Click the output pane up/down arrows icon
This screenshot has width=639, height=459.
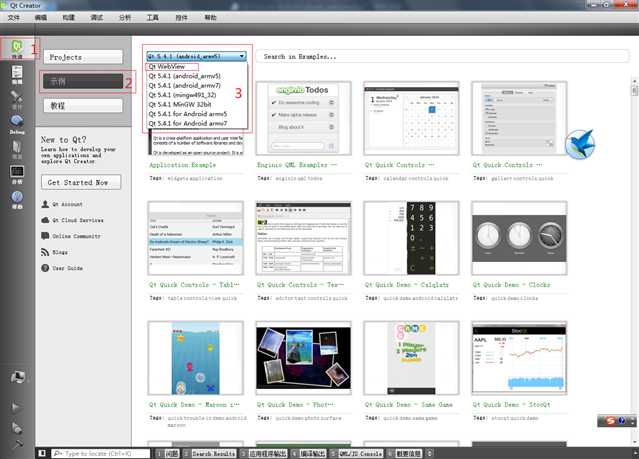[429, 453]
